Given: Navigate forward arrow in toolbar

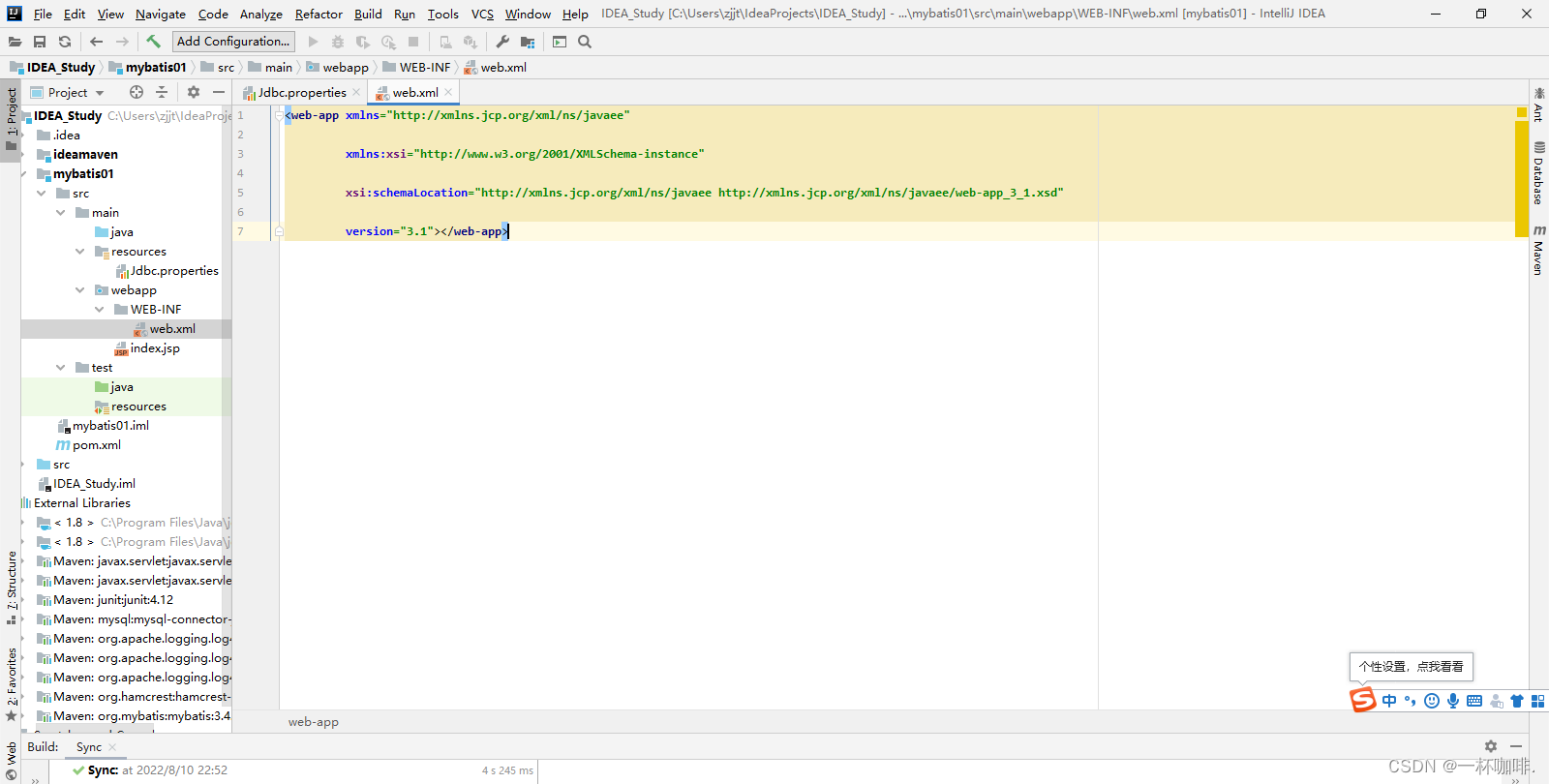Looking at the screenshot, I should pos(122,42).
